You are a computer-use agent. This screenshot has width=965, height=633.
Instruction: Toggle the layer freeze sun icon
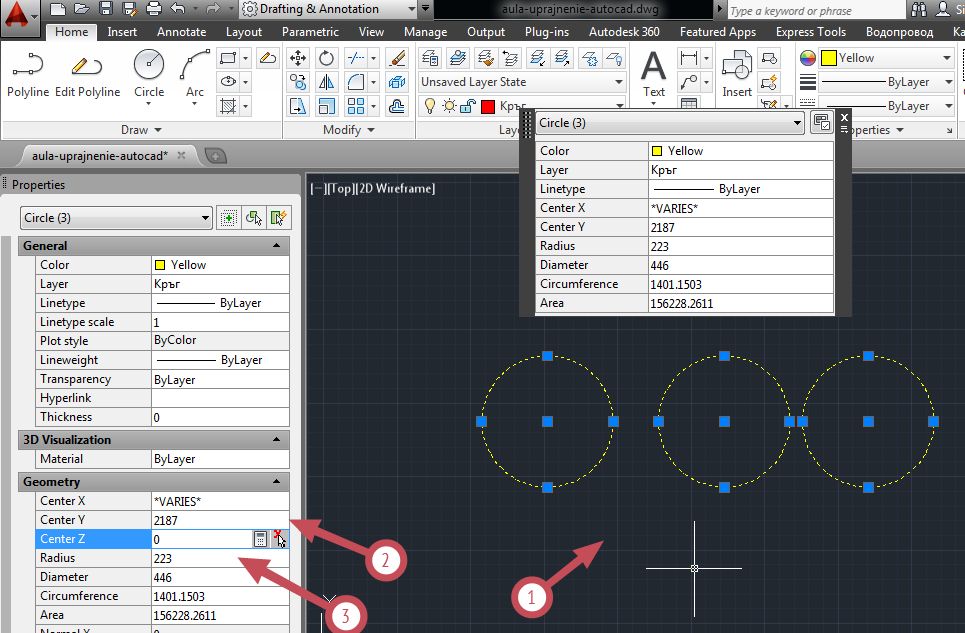pyautogui.click(x=449, y=106)
